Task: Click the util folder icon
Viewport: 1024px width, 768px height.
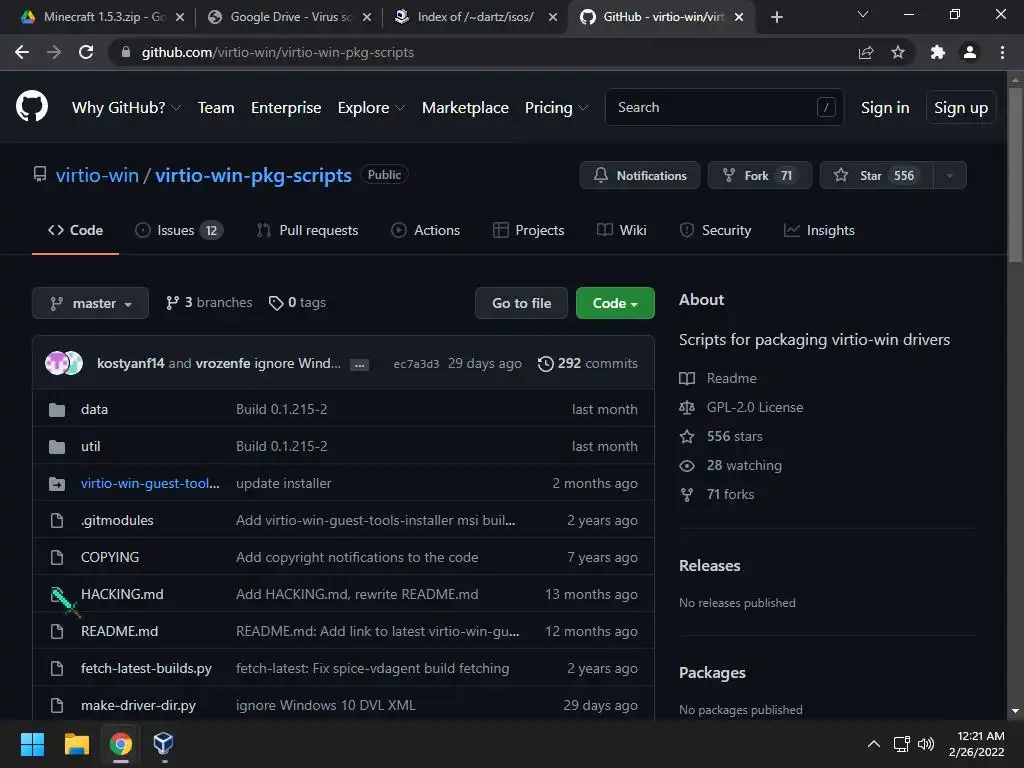Action: (57, 447)
